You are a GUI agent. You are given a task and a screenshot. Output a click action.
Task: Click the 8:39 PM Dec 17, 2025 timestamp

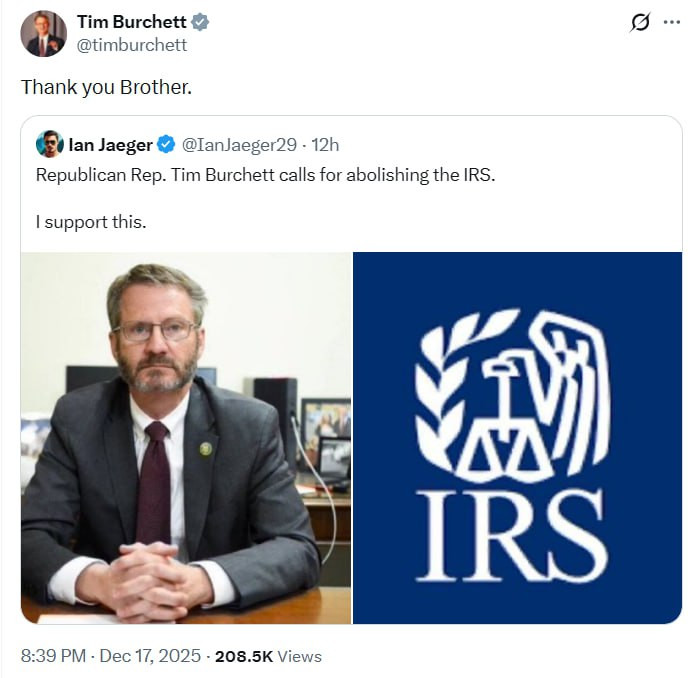click(111, 656)
